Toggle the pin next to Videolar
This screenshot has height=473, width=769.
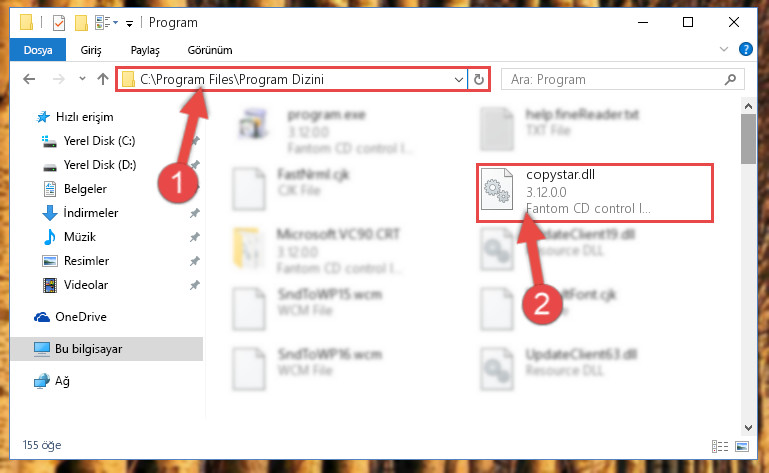click(195, 285)
